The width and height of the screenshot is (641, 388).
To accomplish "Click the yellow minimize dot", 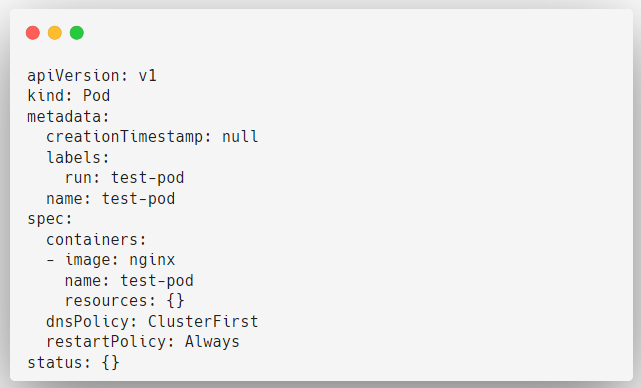I will pyautogui.click(x=55, y=33).
